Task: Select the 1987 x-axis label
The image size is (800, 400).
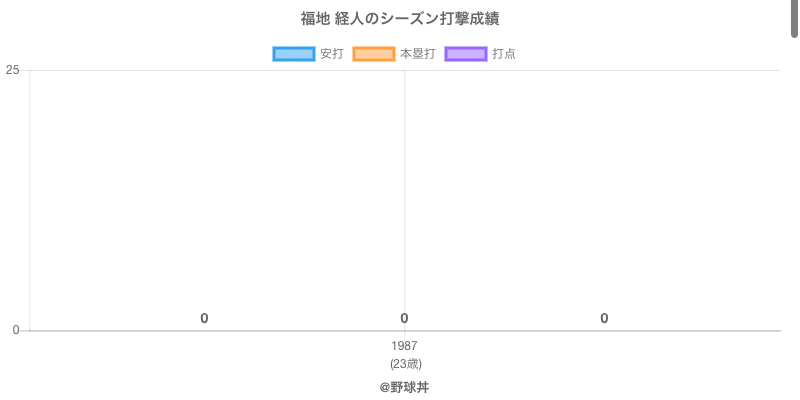Action: pos(404,346)
